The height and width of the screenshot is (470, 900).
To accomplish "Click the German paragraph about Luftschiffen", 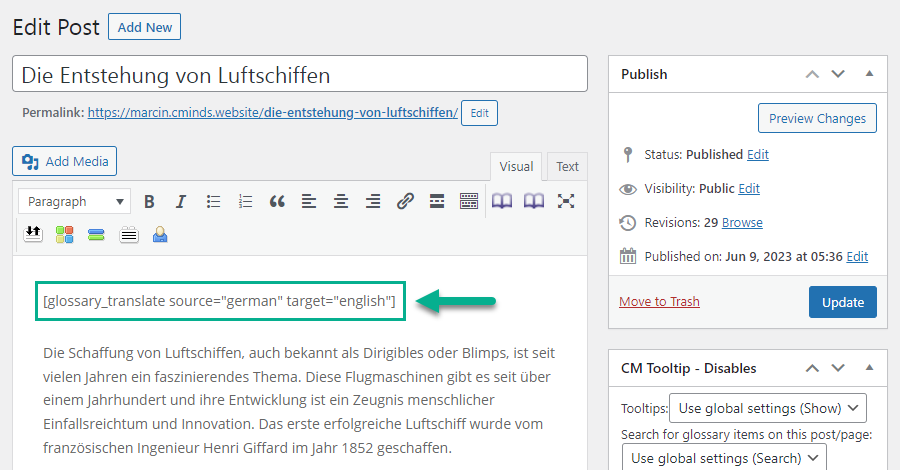I will 299,400.
